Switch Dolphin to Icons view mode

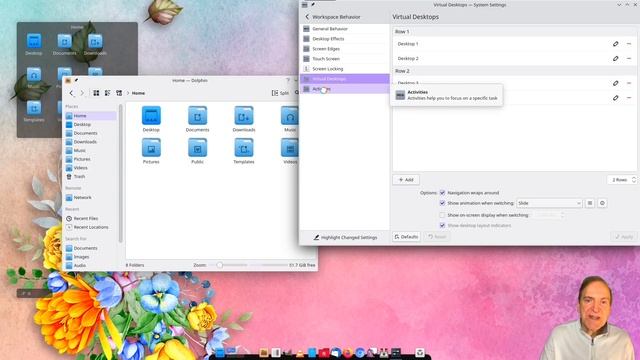[96, 93]
